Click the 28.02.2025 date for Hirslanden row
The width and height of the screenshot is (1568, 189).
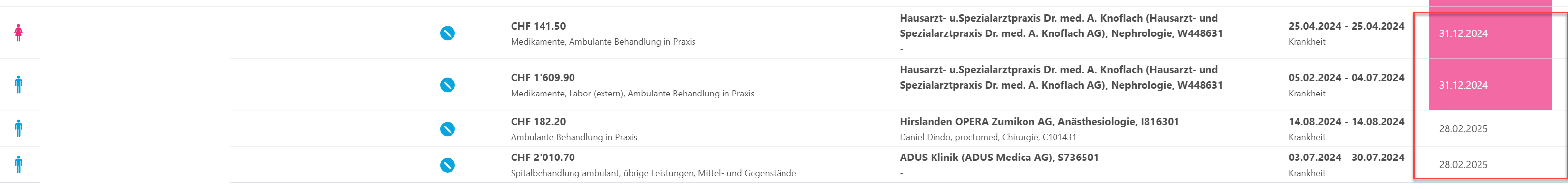[1463, 128]
